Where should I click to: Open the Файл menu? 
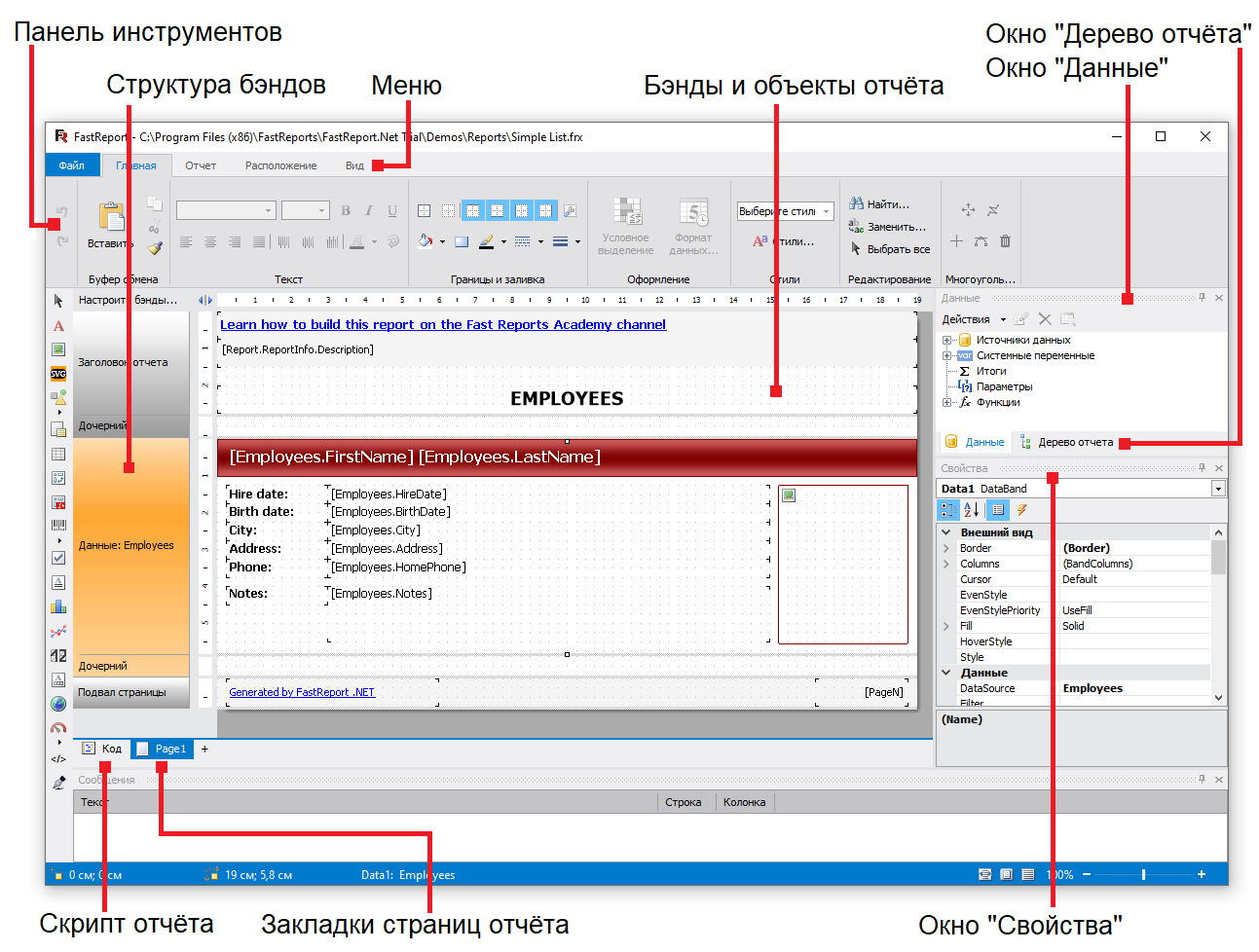click(72, 165)
